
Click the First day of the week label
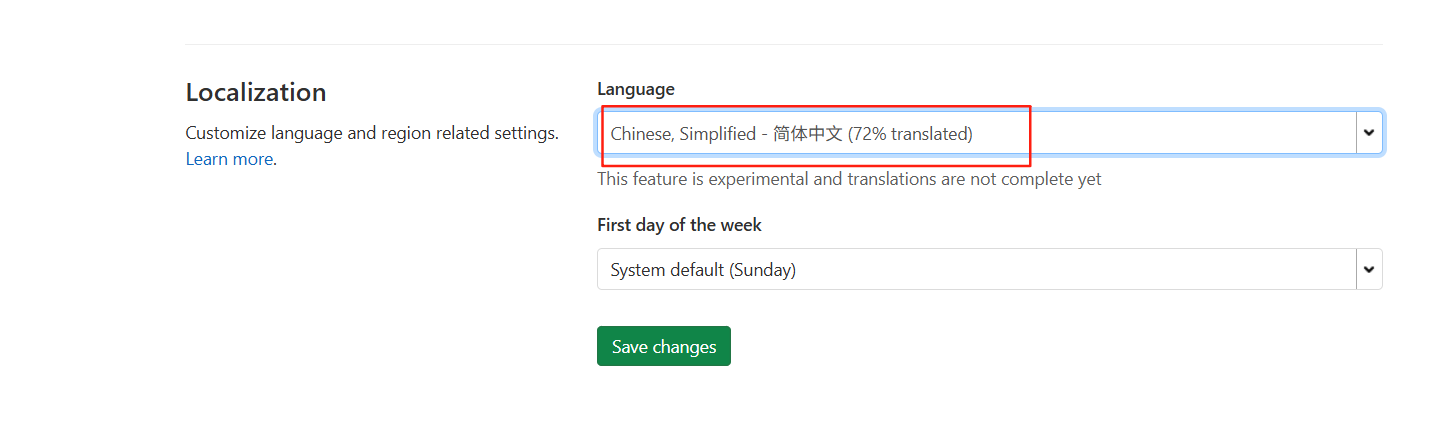tap(679, 225)
